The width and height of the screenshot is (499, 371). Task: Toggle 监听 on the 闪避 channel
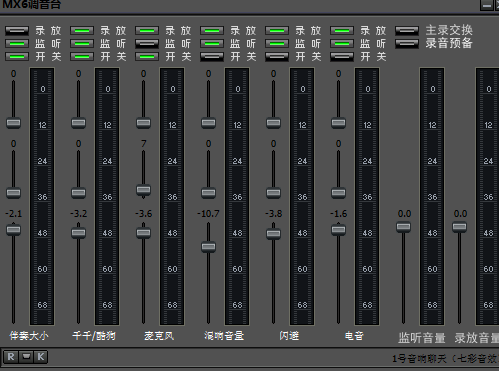click(x=277, y=44)
